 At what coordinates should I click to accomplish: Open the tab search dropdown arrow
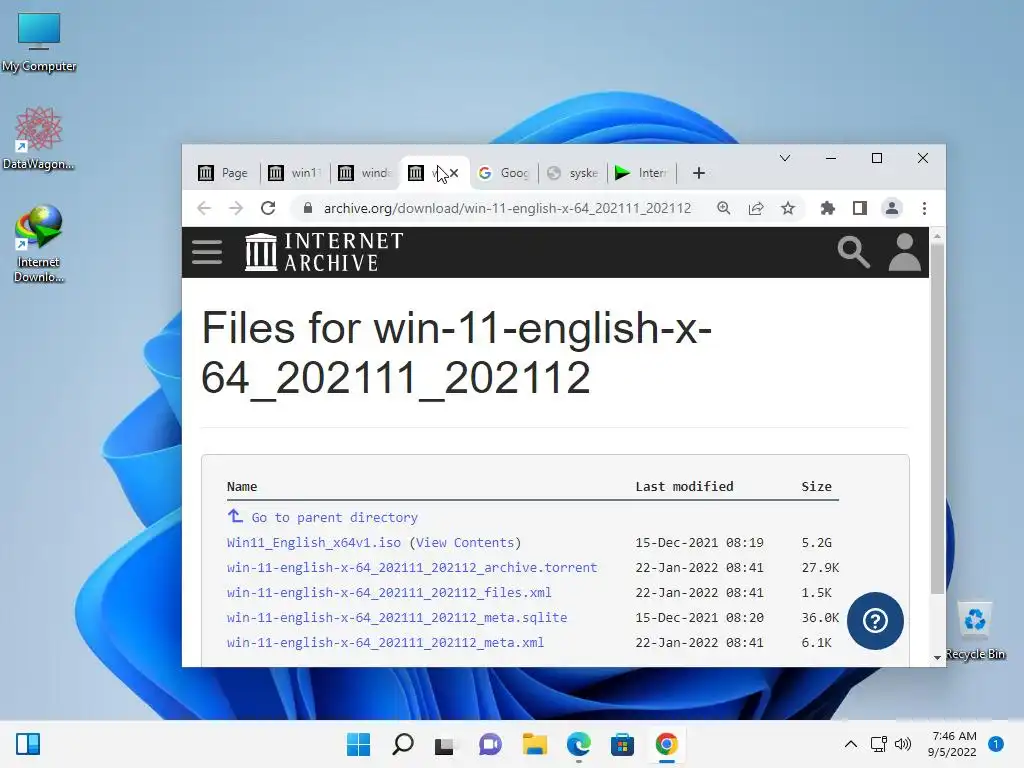click(785, 158)
